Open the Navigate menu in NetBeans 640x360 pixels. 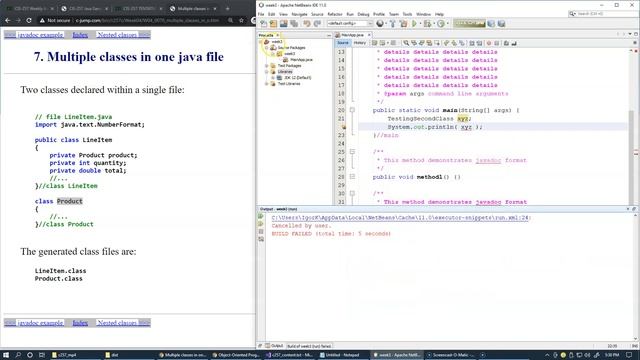(299, 14)
